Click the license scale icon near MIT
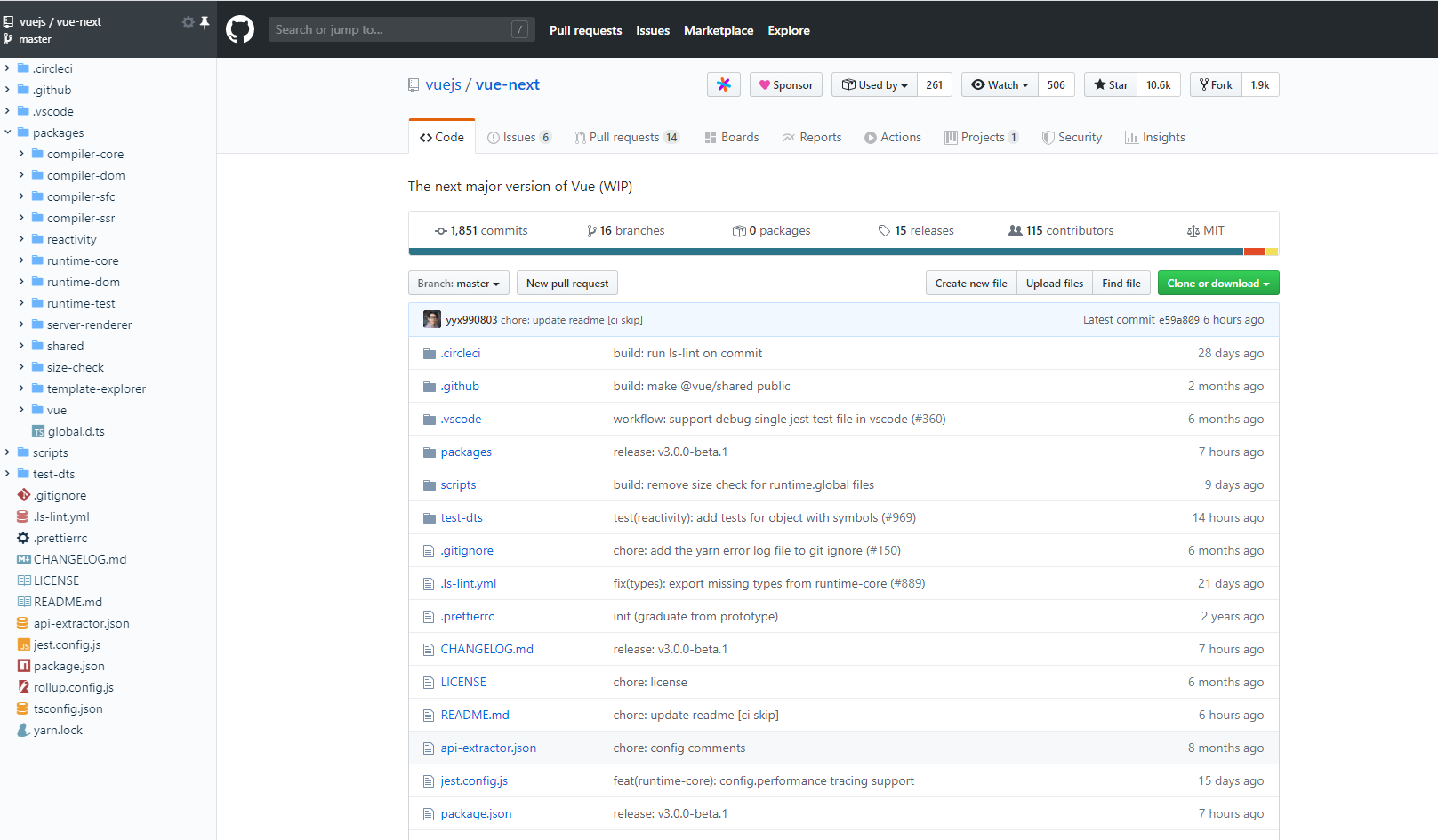The height and width of the screenshot is (840, 1438). click(1193, 231)
